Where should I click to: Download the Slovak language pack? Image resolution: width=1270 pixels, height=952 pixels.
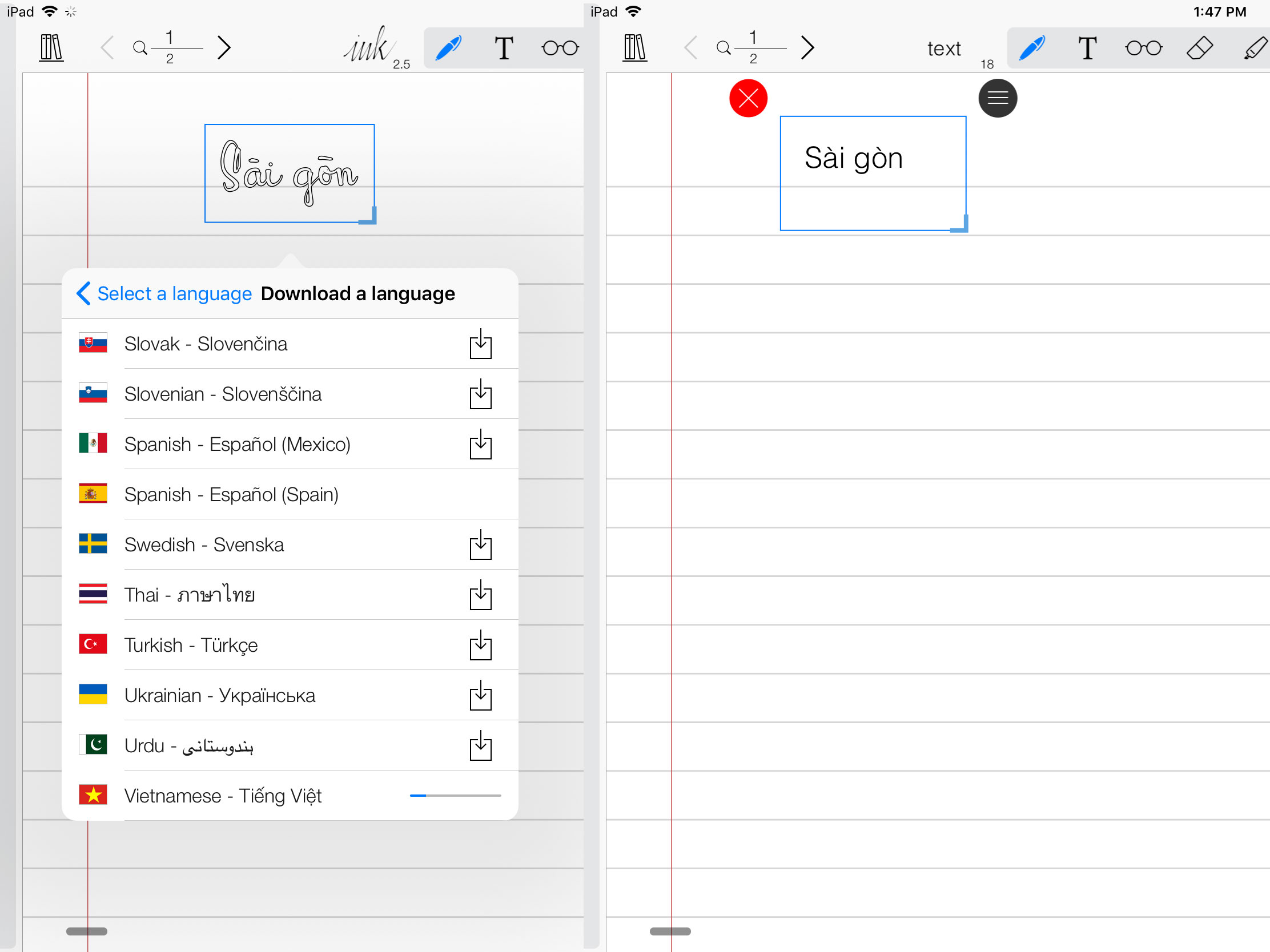480,344
